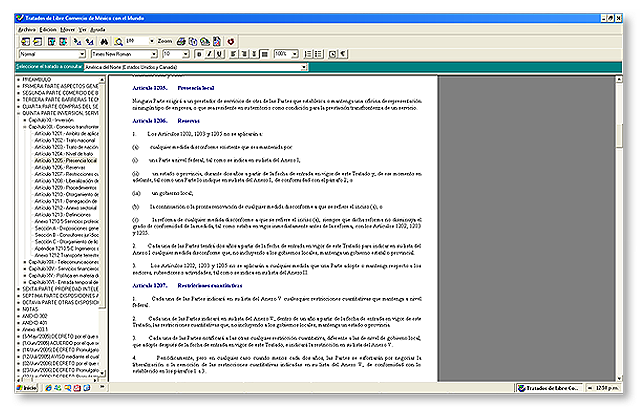Select NOTAS in the tree
640x413 pixels.
[x=30, y=309]
